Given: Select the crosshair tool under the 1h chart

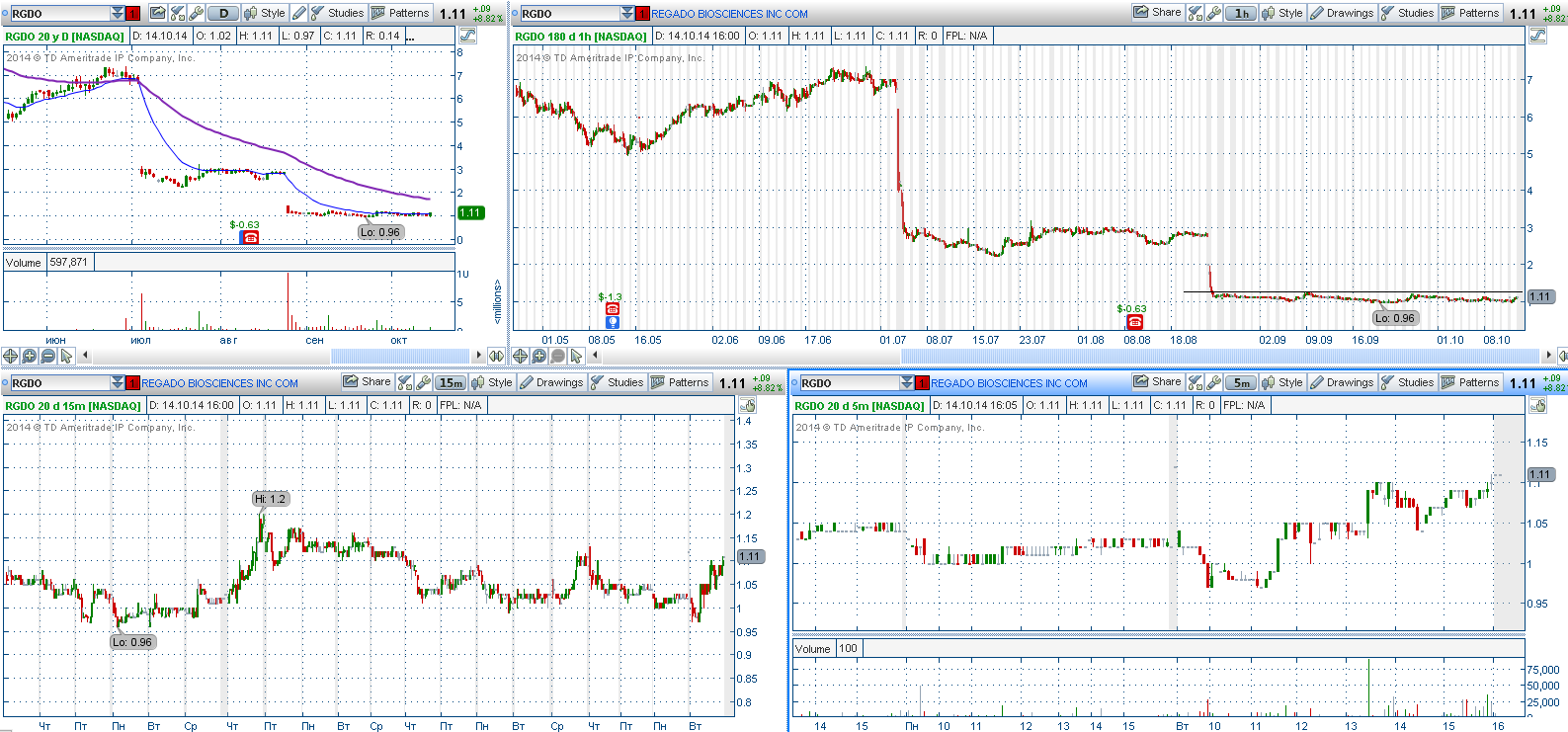Looking at the screenshot, I should pos(521,356).
